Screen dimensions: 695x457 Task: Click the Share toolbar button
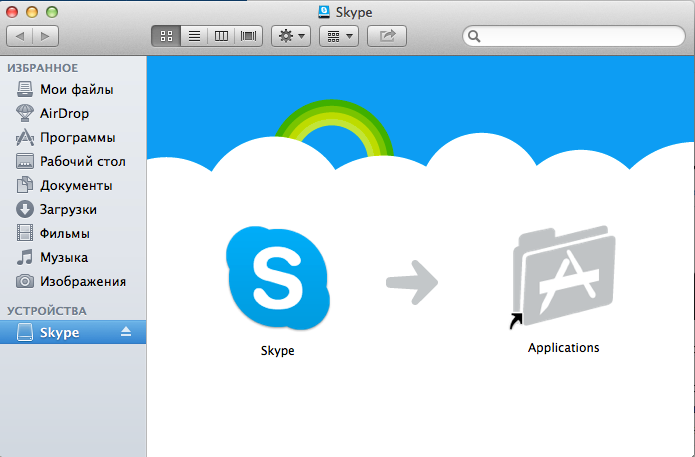point(387,35)
